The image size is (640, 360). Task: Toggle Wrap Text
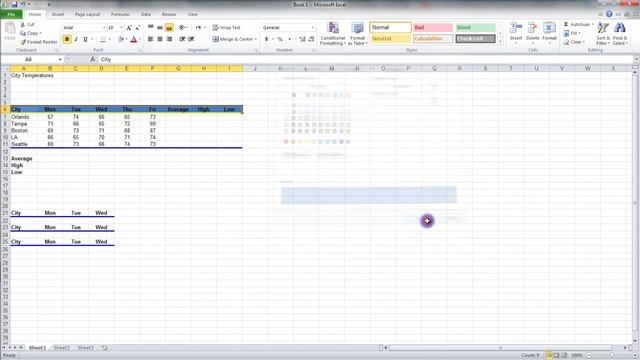pos(227,28)
